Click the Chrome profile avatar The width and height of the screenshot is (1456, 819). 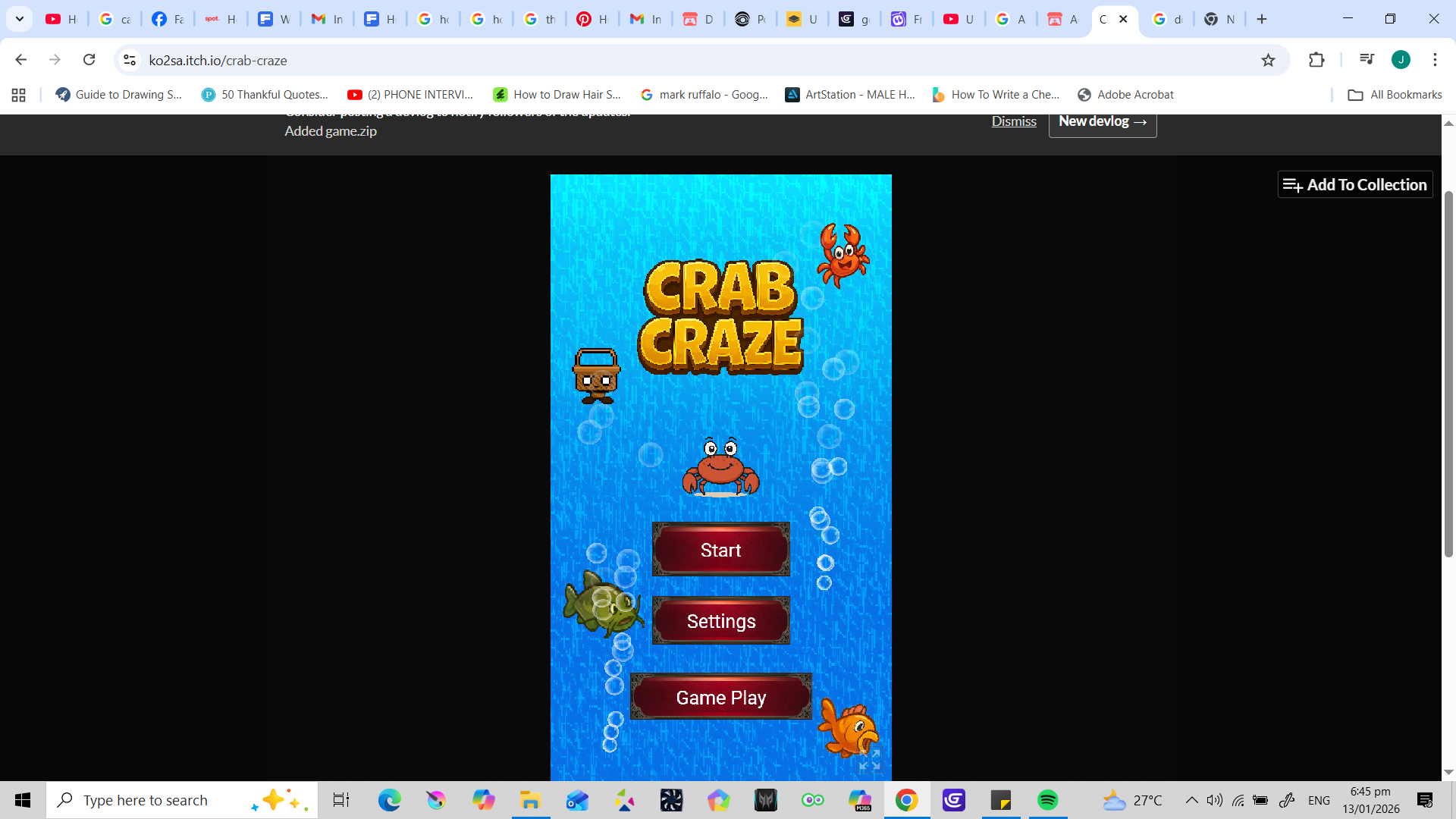click(1401, 60)
